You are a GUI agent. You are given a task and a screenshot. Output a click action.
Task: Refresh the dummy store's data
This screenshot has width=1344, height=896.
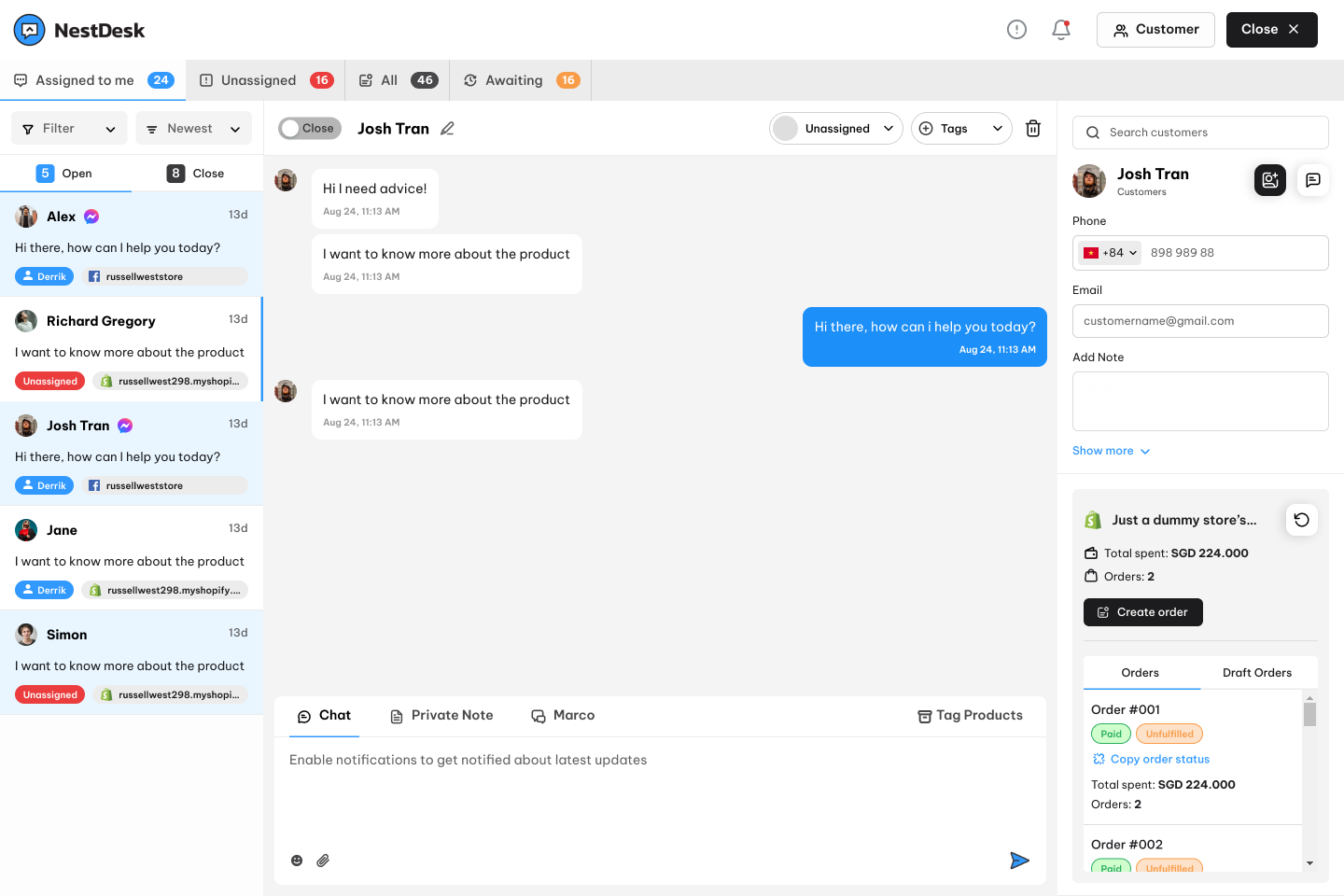1302,520
